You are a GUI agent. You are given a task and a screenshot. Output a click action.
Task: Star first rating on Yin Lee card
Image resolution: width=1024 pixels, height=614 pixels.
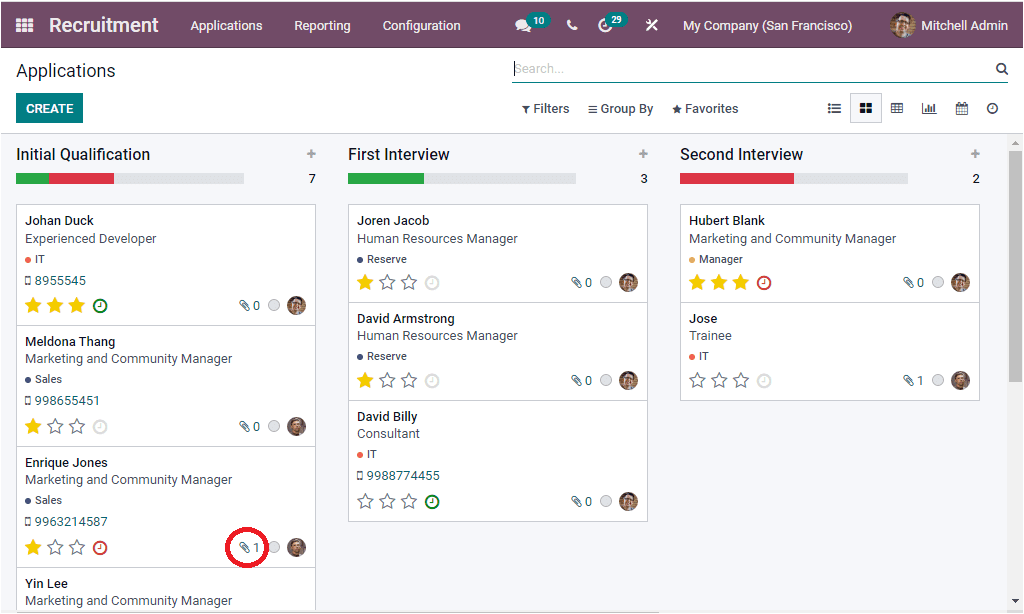pyautogui.click(x=33, y=610)
